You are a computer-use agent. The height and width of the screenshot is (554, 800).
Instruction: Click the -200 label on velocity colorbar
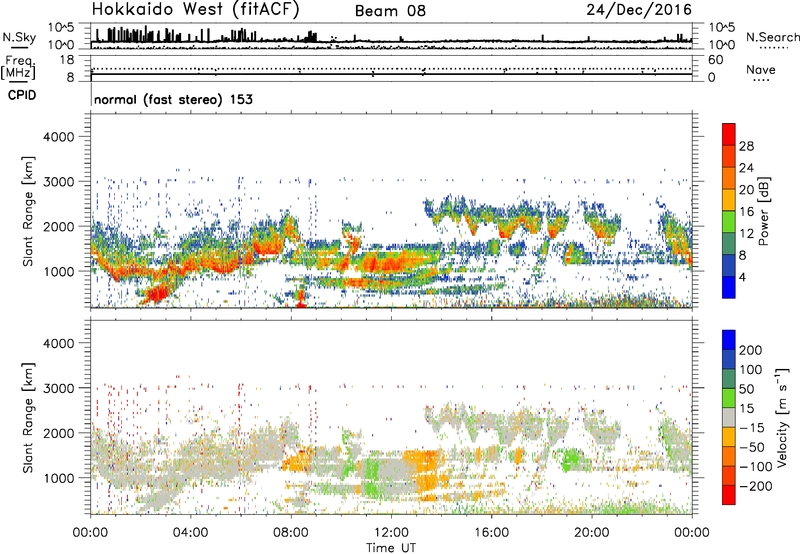(x=755, y=486)
